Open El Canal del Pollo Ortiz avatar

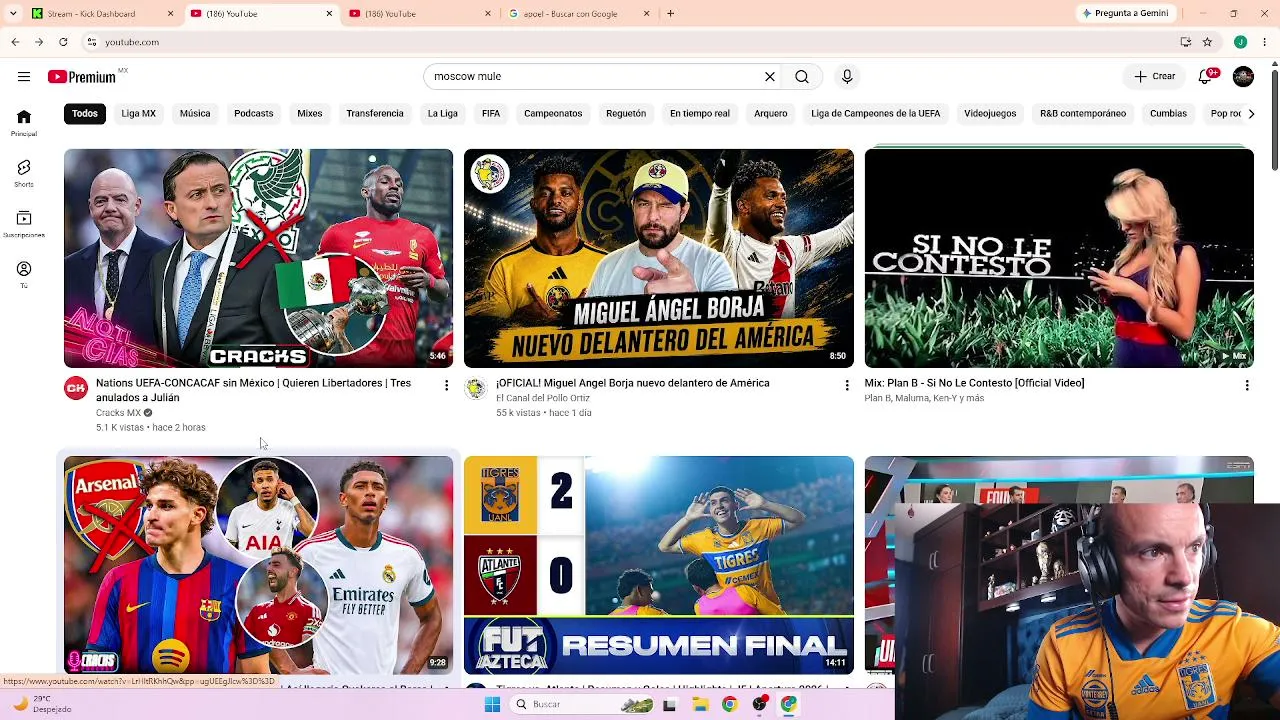[476, 388]
